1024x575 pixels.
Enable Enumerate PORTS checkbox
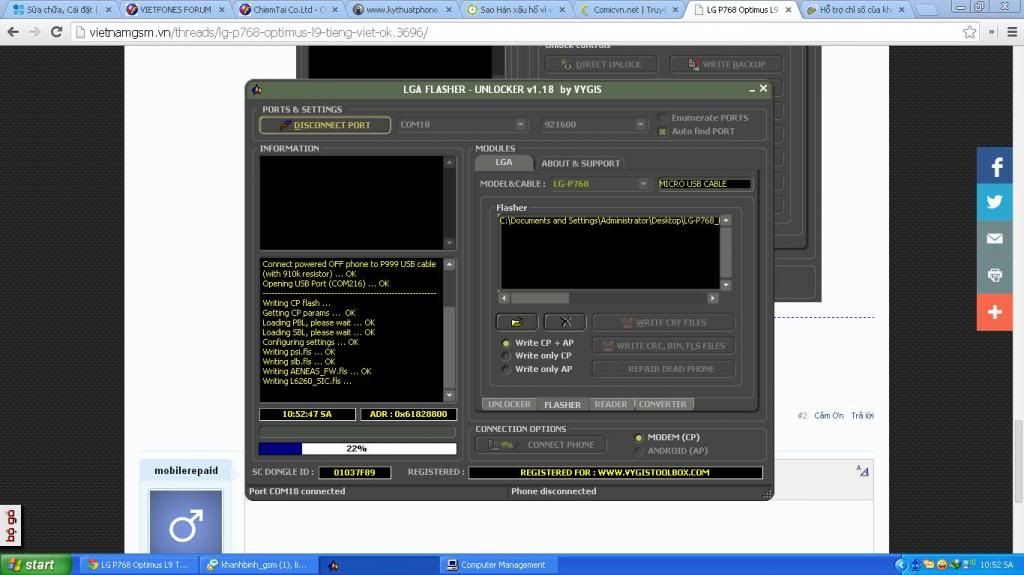pos(662,118)
